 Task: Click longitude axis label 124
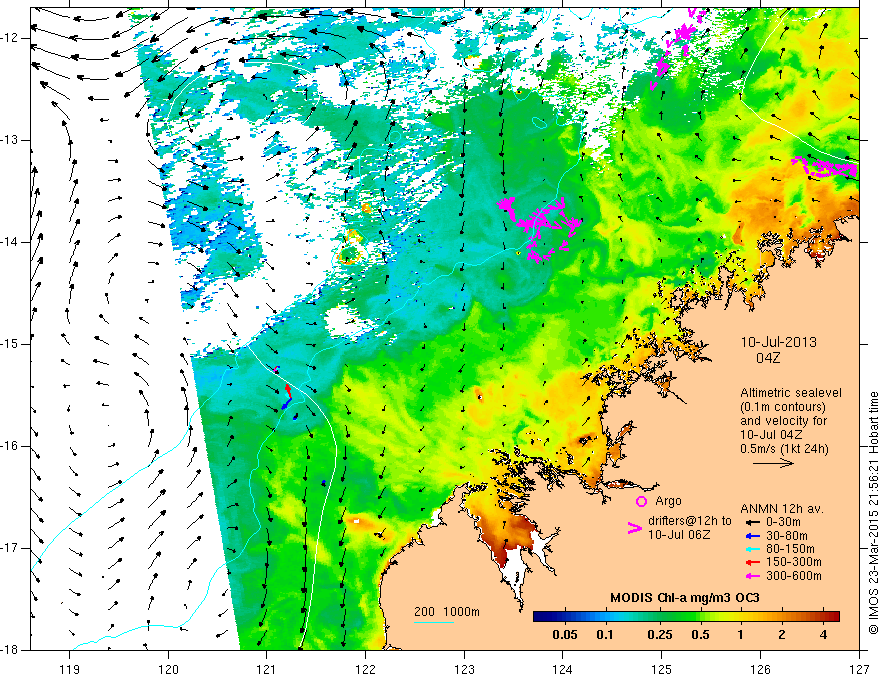coord(563,670)
